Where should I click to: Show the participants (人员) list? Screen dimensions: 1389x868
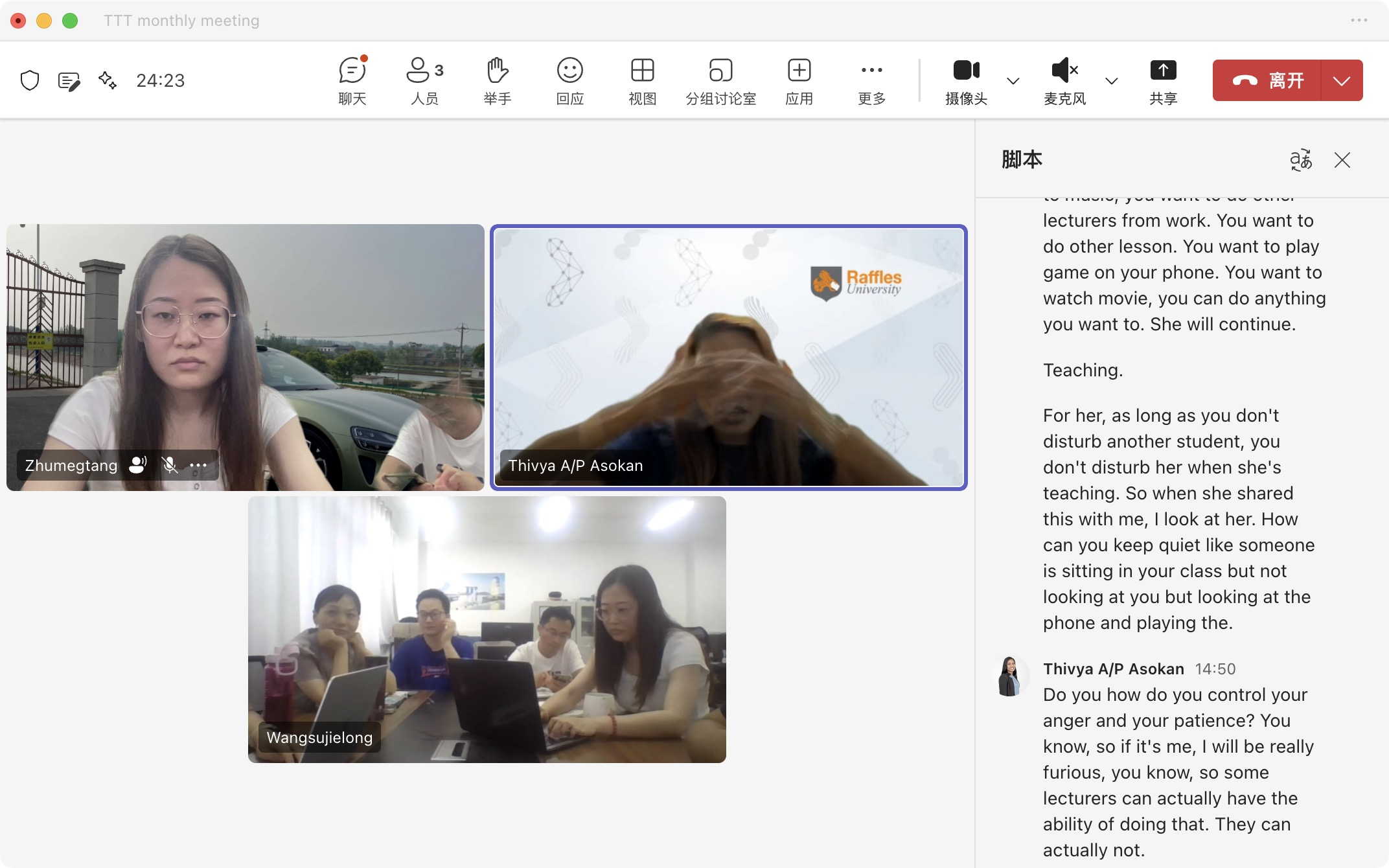click(424, 80)
